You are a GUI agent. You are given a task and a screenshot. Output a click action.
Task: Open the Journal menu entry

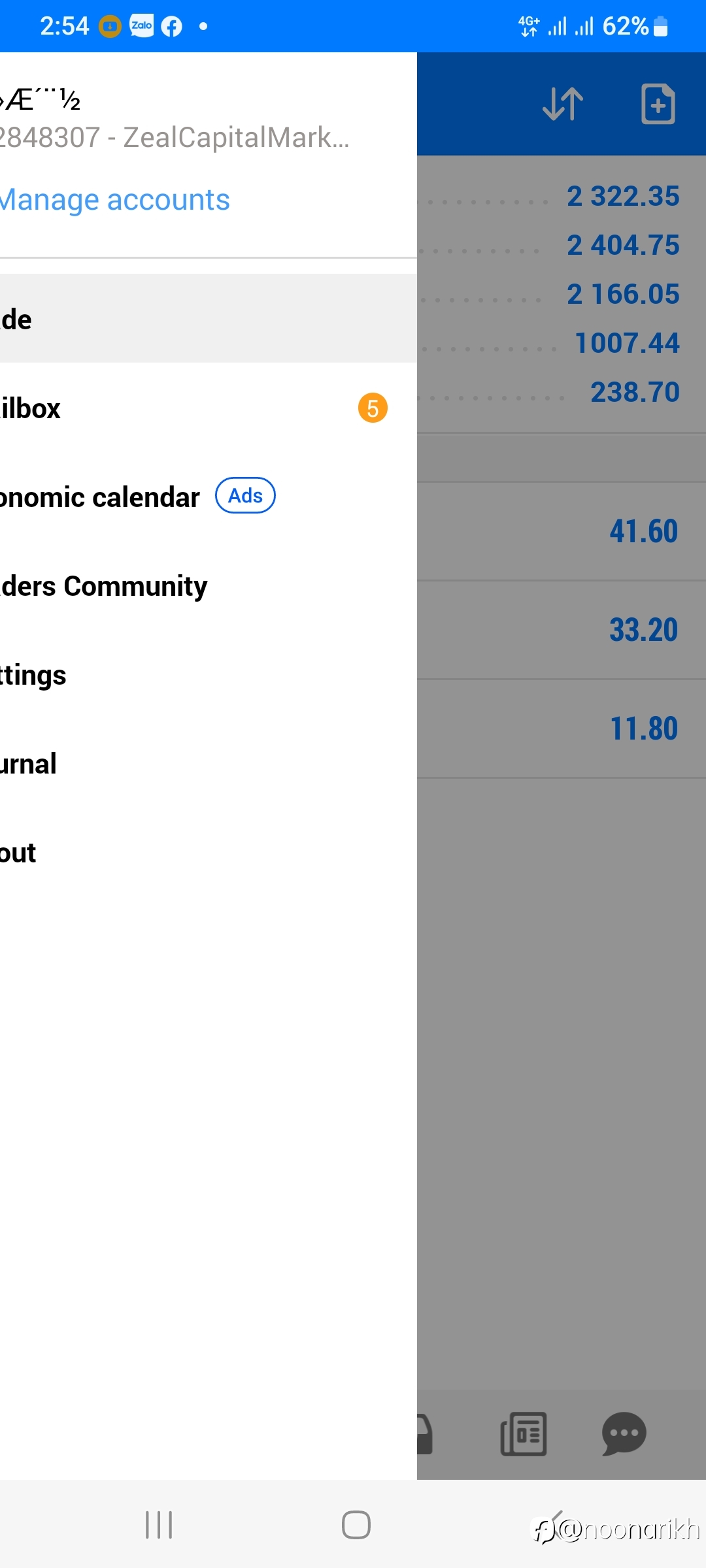(209, 763)
